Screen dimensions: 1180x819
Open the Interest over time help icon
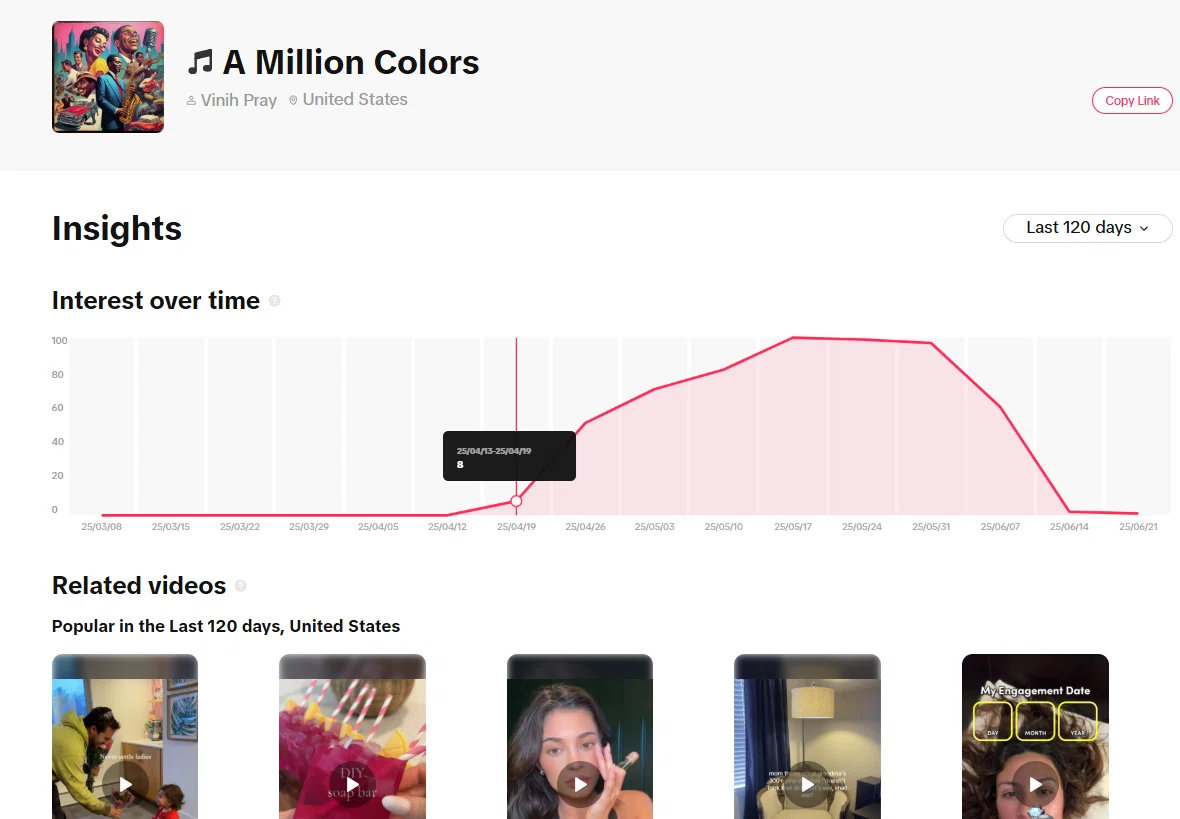(x=275, y=301)
